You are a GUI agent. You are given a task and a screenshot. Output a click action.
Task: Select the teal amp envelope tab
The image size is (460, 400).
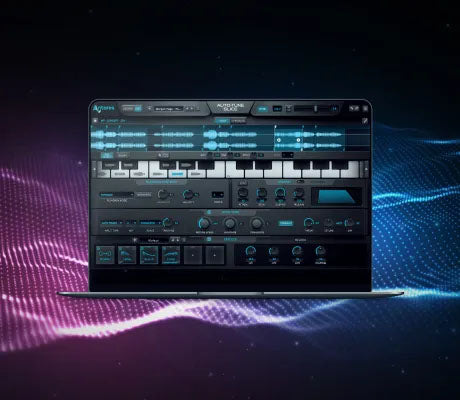point(284,182)
